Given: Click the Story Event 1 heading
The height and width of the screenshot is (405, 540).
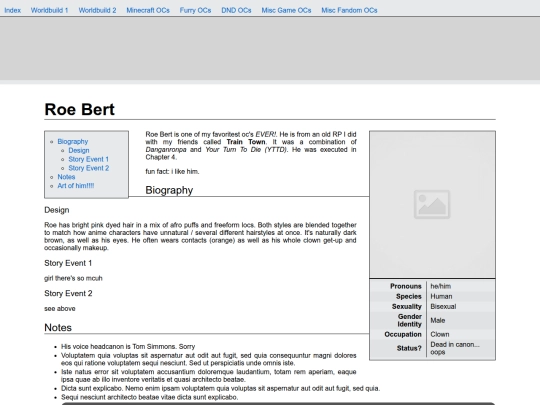Looking at the screenshot, I should point(68,263).
